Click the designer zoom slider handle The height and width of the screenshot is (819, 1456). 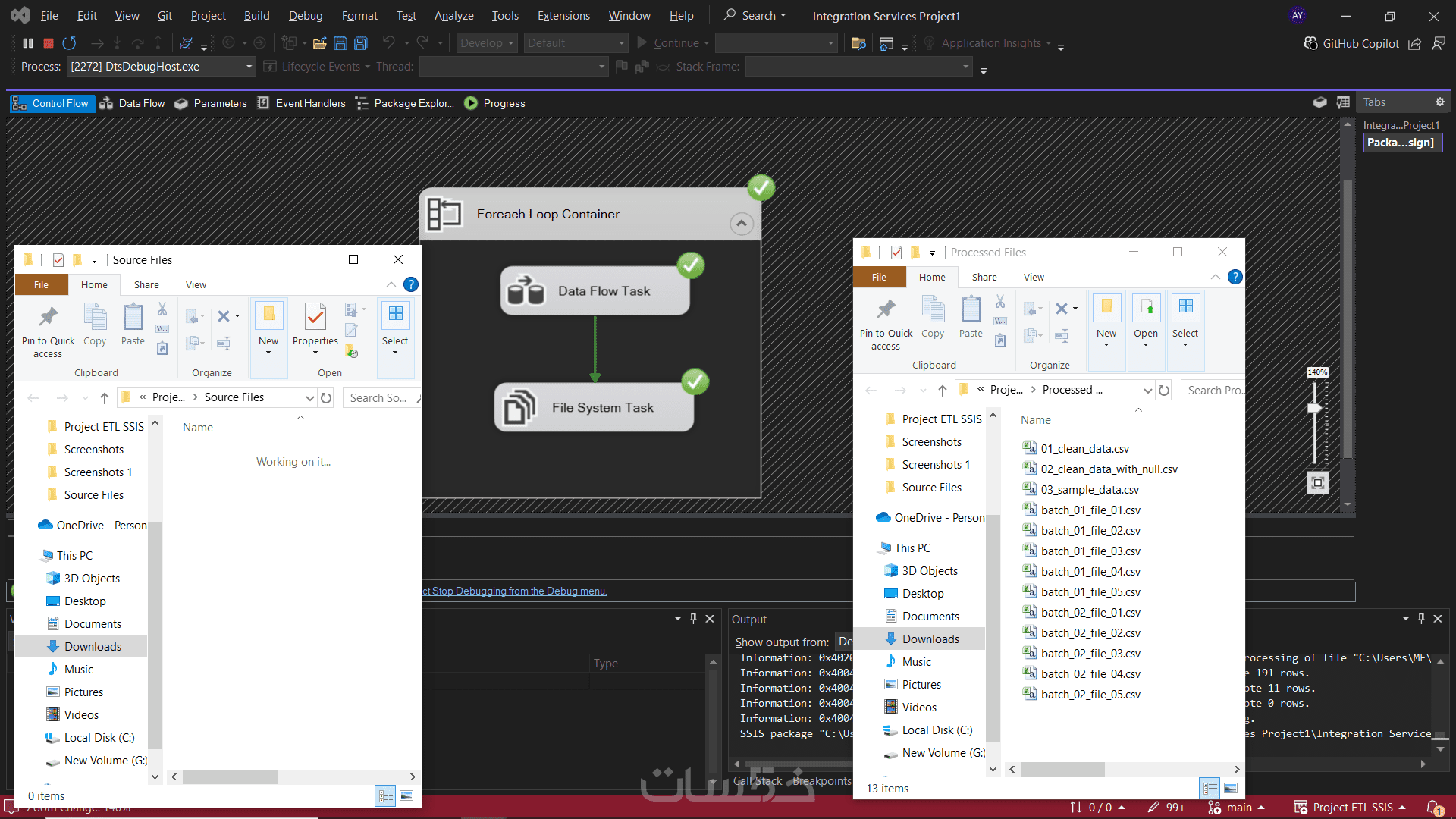pos(1314,408)
